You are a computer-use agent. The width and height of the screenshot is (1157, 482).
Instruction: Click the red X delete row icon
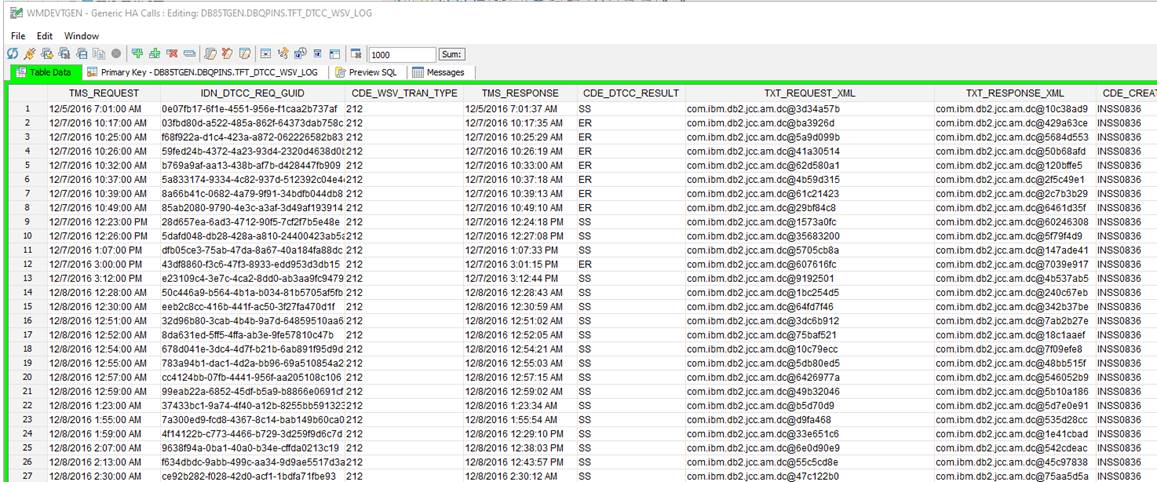[x=171, y=54]
